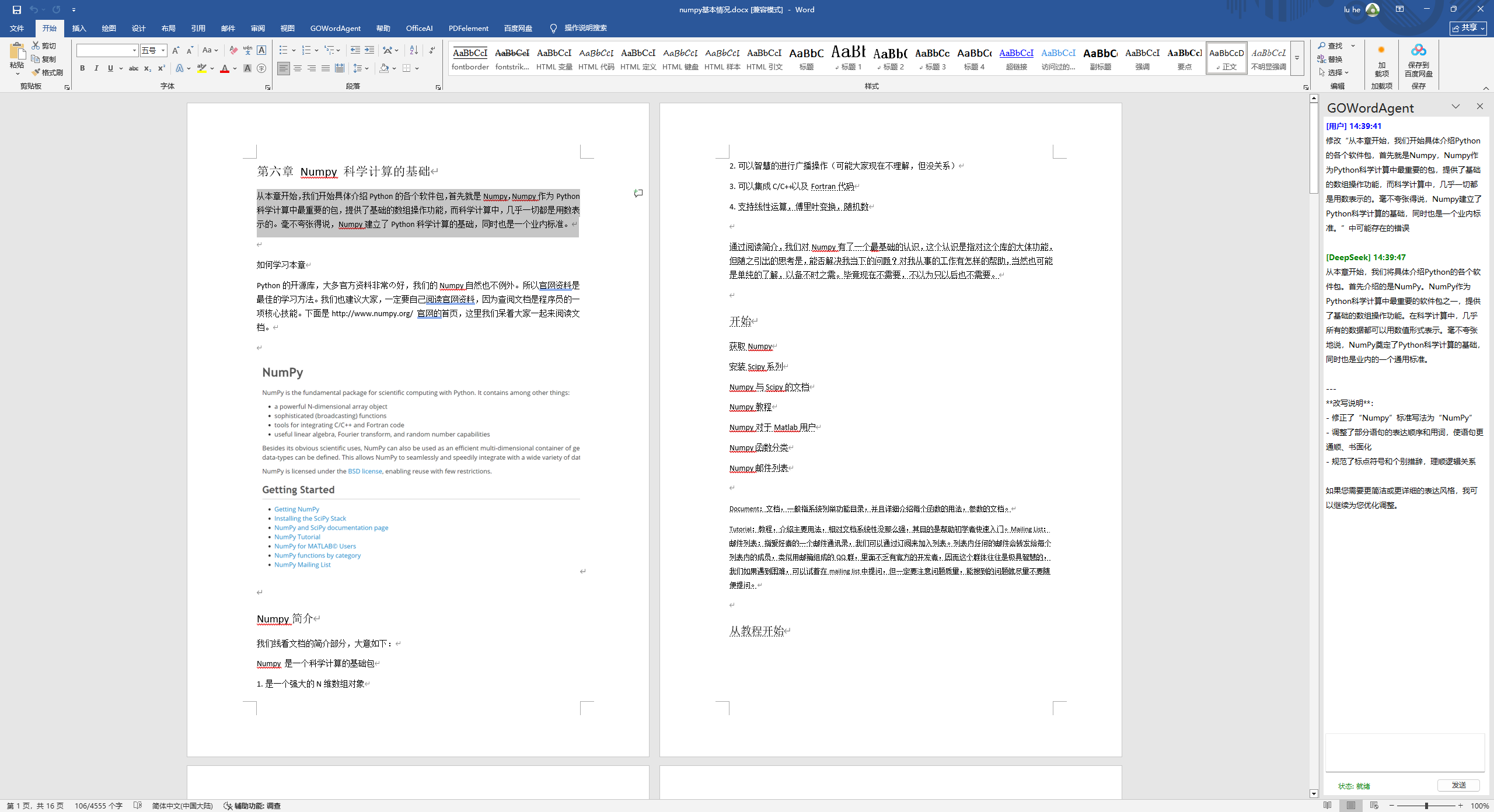Open the font size dropdown showing 五号
Image resolution: width=1494 pixels, height=812 pixels.
click(x=163, y=50)
